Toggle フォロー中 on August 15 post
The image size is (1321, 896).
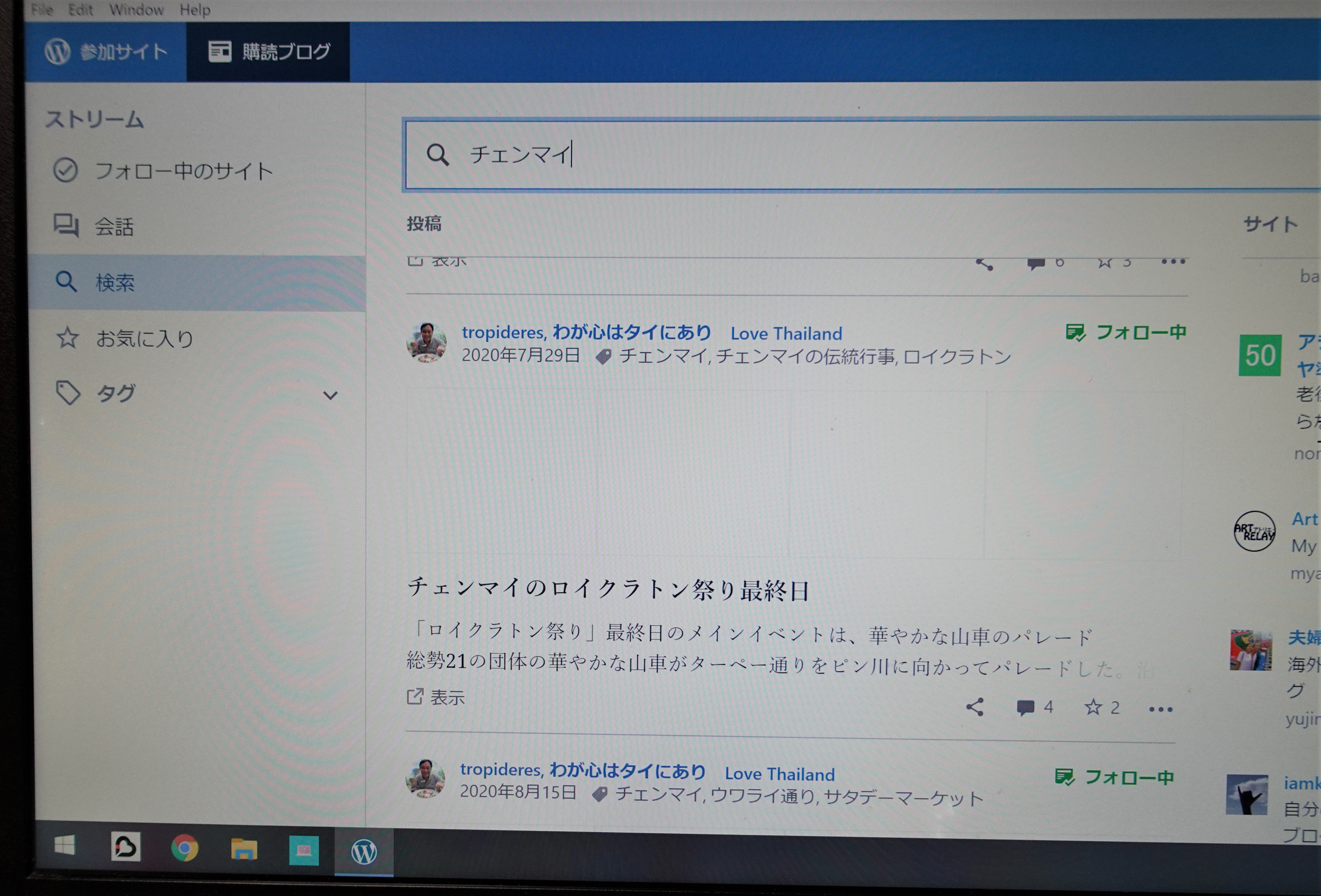1114,777
